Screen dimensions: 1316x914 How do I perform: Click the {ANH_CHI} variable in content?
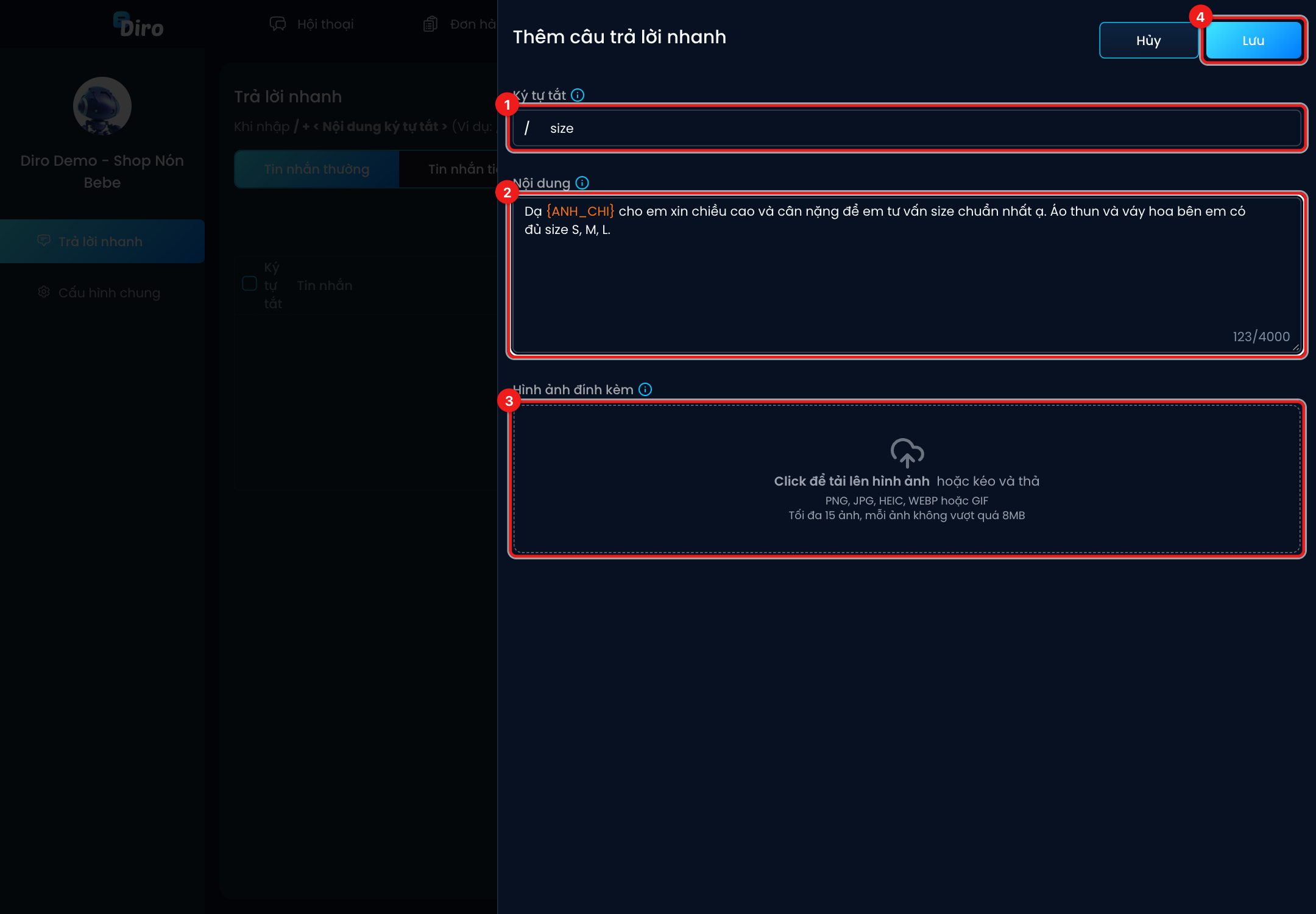tap(580, 211)
